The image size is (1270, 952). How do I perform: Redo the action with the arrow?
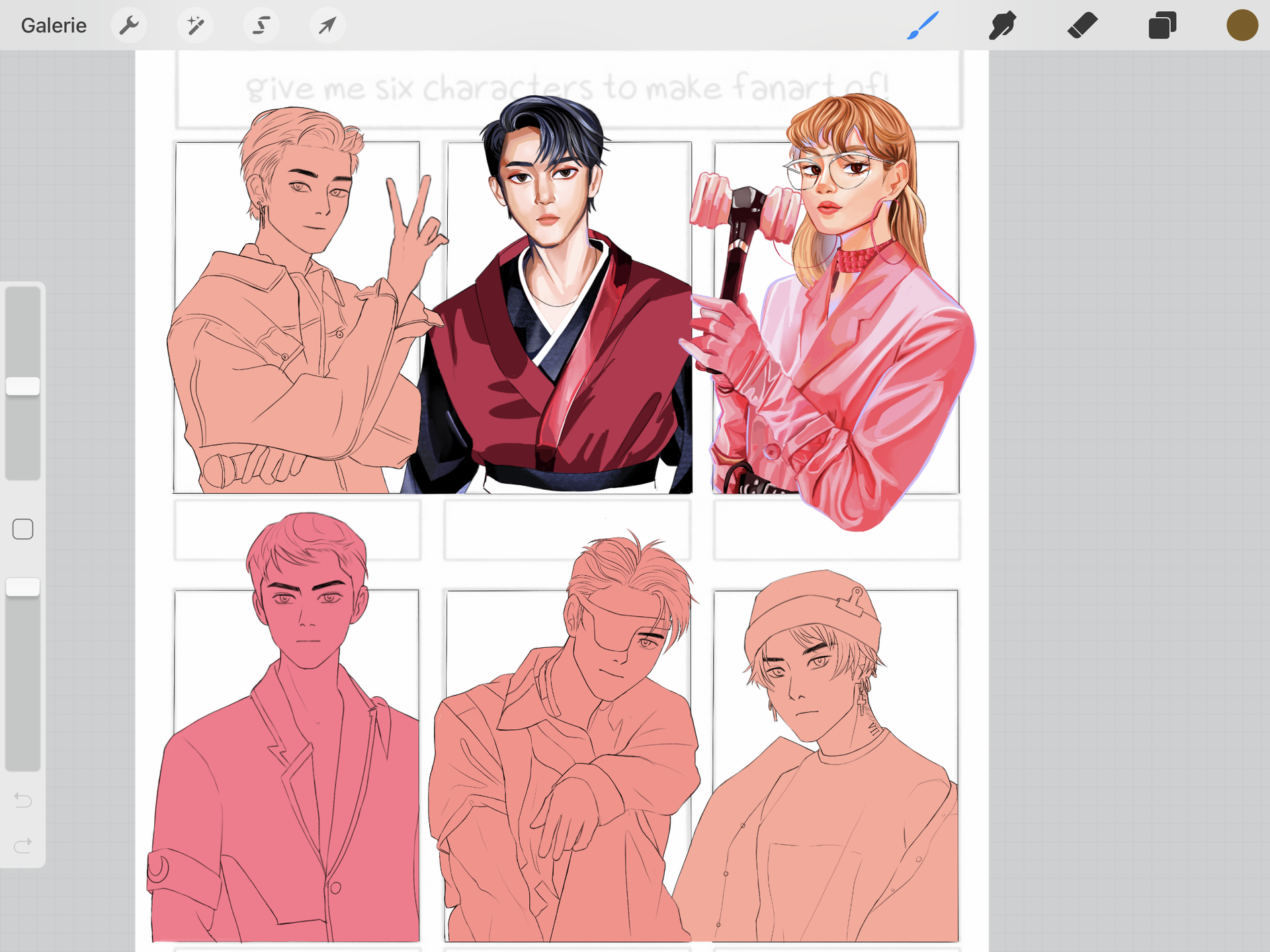(23, 846)
